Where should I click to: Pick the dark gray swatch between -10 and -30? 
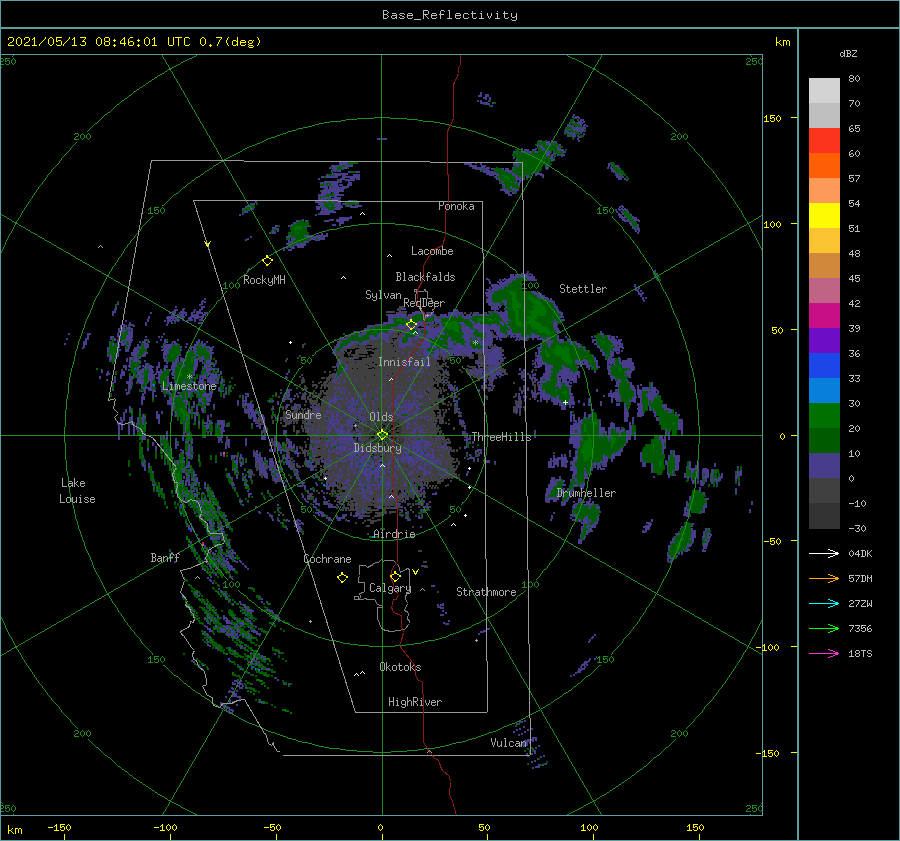click(x=824, y=516)
